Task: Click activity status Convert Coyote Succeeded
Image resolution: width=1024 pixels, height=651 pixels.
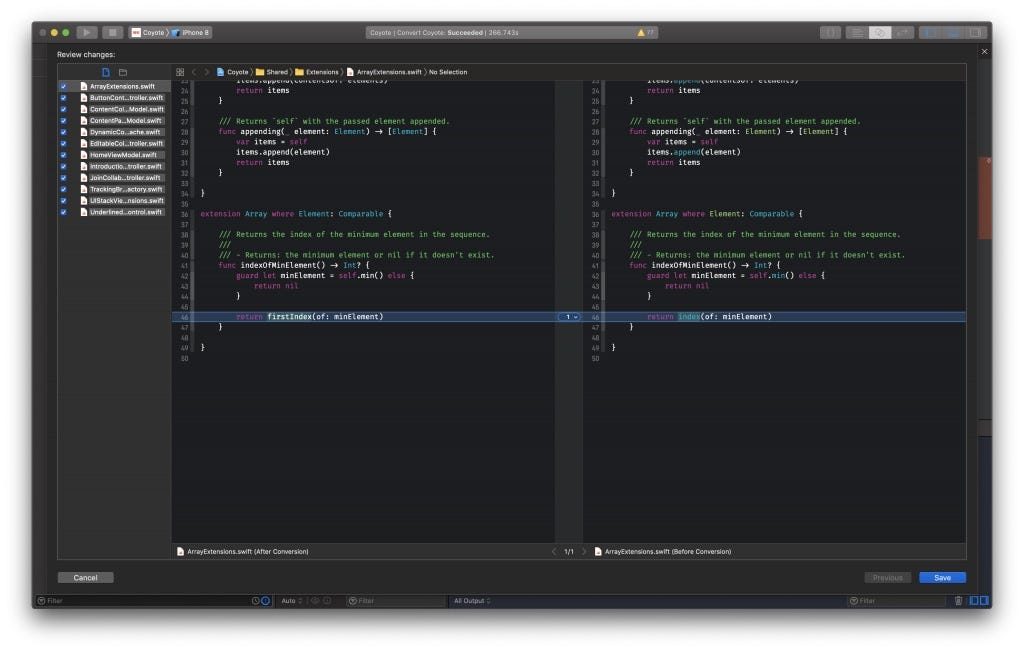Action: pos(443,32)
